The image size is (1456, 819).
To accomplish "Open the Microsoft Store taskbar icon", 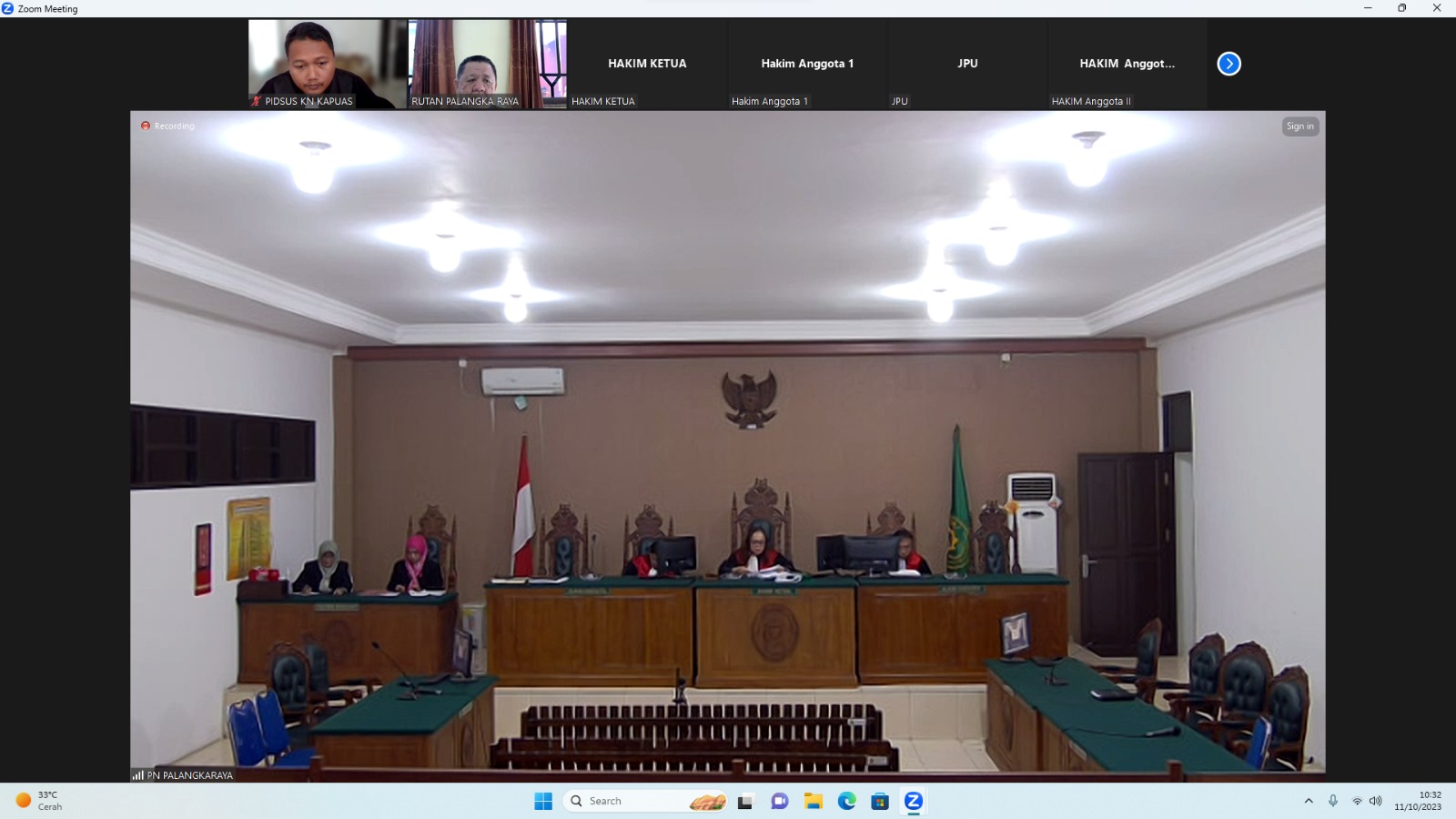I will (879, 801).
